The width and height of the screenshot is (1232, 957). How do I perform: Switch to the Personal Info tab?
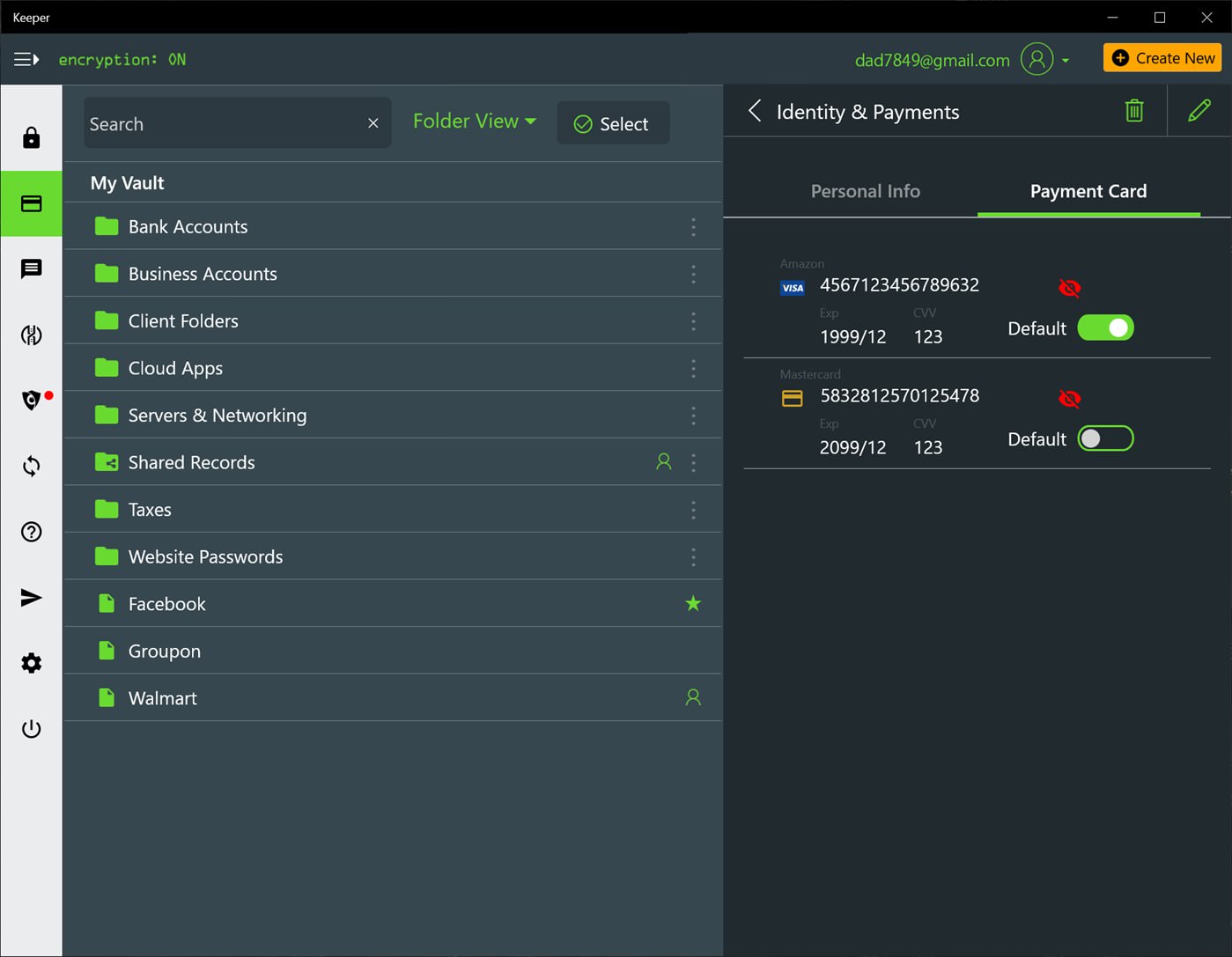click(x=865, y=191)
